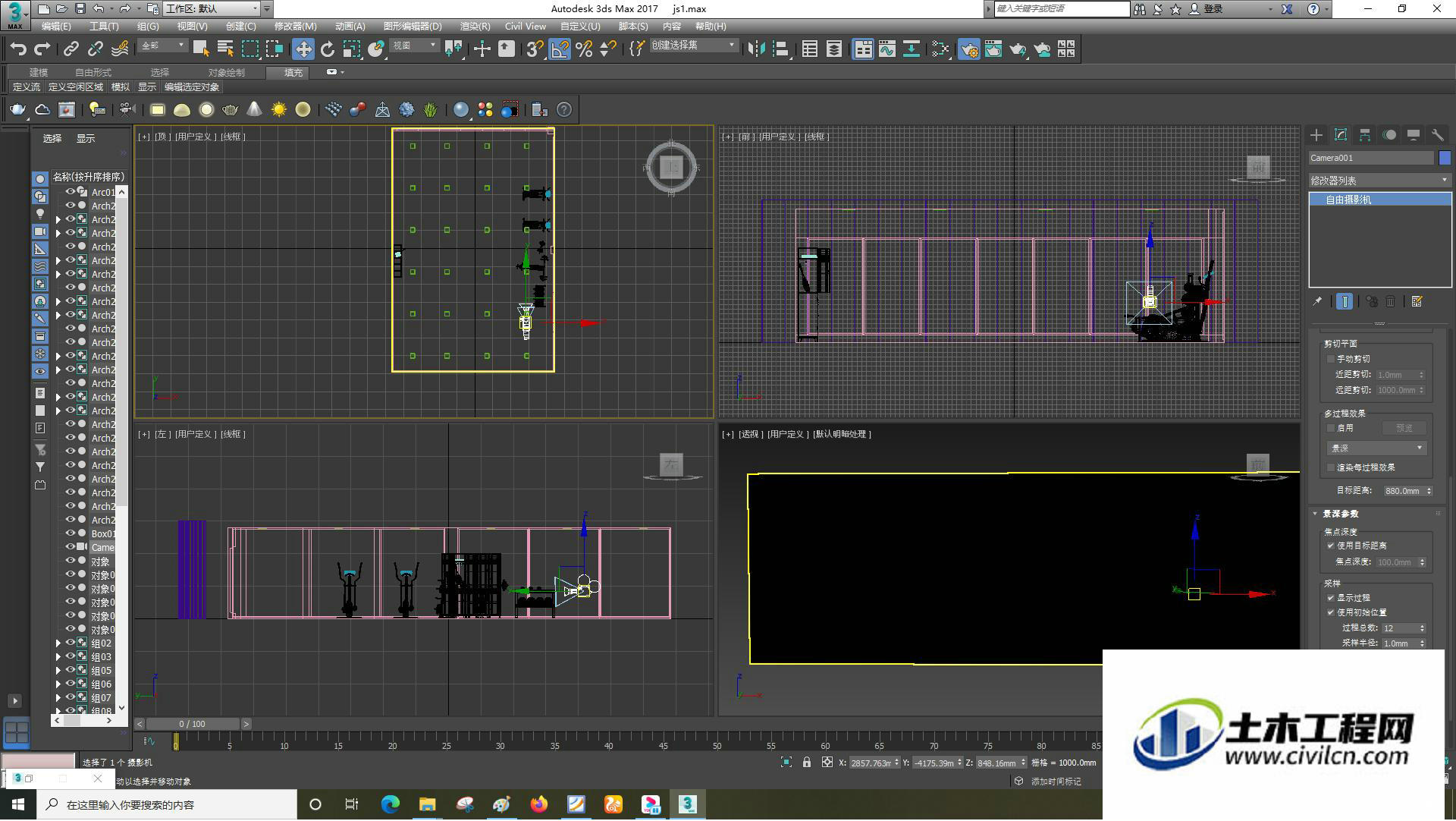Click the 定义流 button
Screen dimensions: 1456x821
27,87
